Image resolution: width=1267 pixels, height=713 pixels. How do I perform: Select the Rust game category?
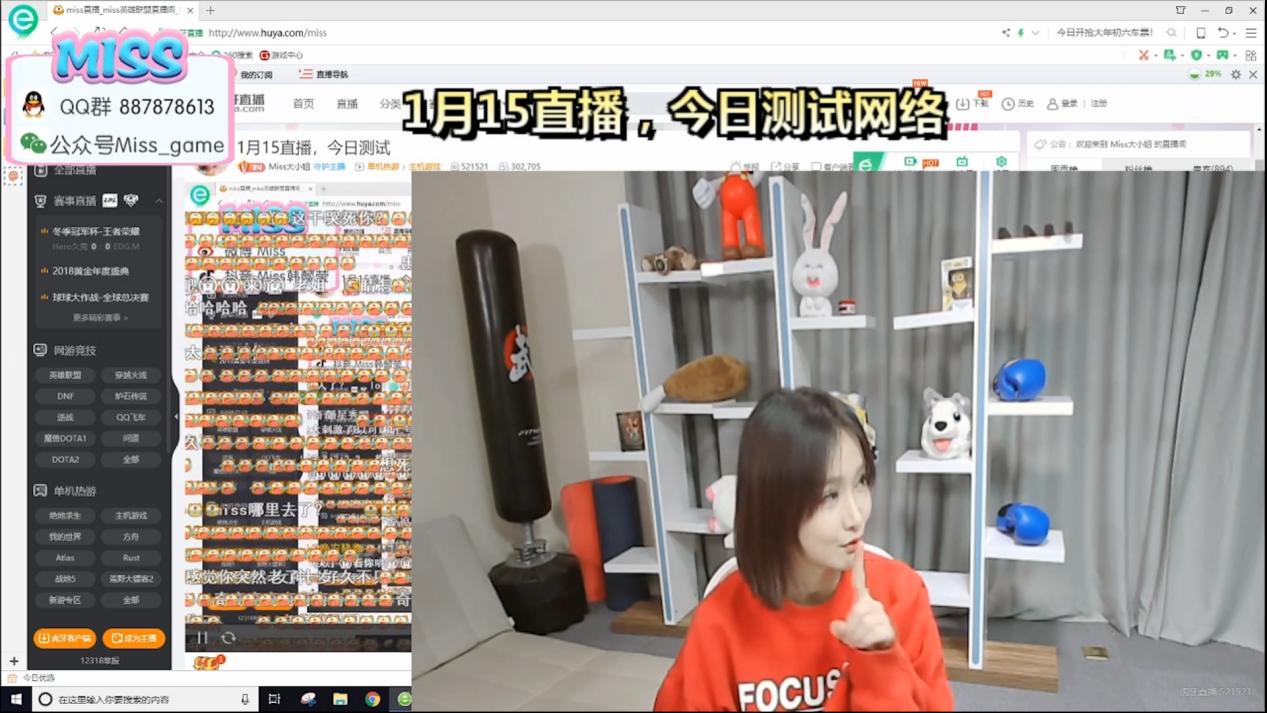tap(131, 558)
